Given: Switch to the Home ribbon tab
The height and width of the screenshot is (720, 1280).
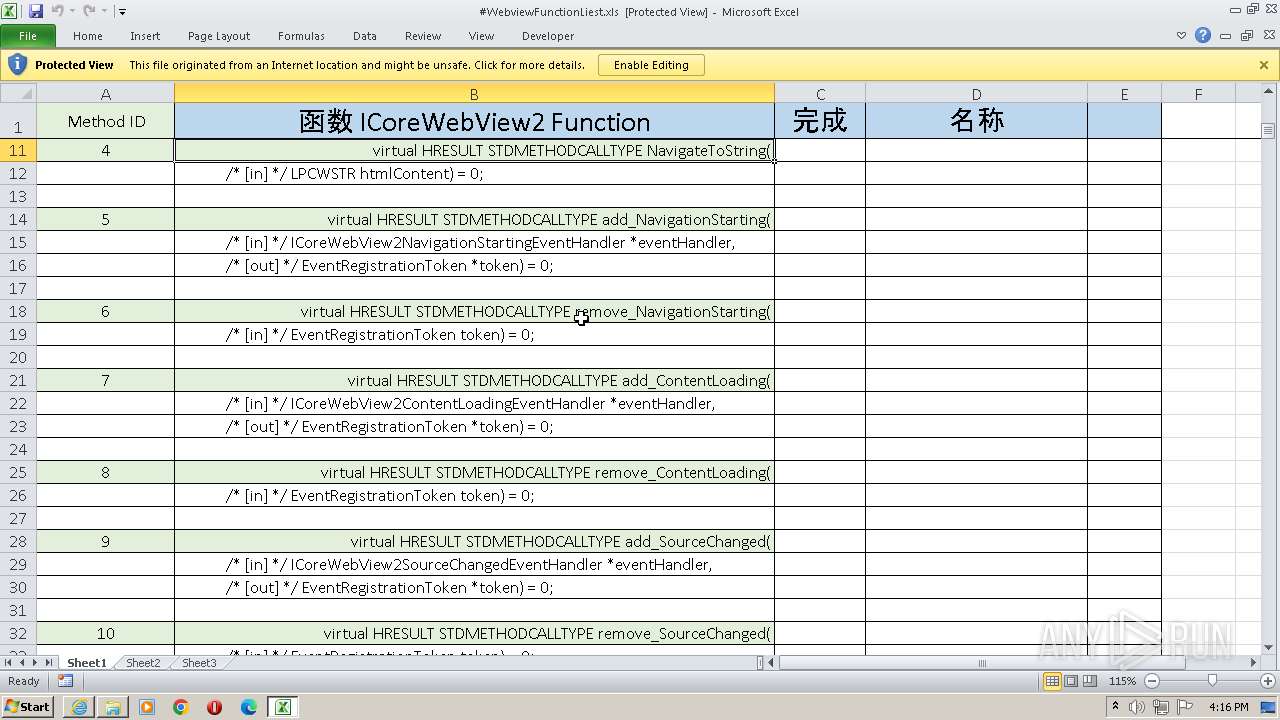Looking at the screenshot, I should [x=88, y=36].
